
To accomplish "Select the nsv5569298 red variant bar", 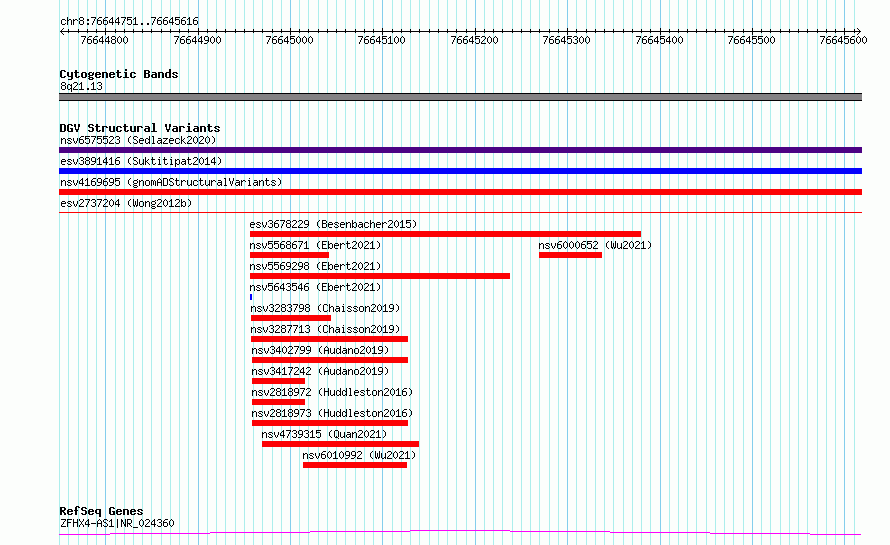I will [x=380, y=276].
